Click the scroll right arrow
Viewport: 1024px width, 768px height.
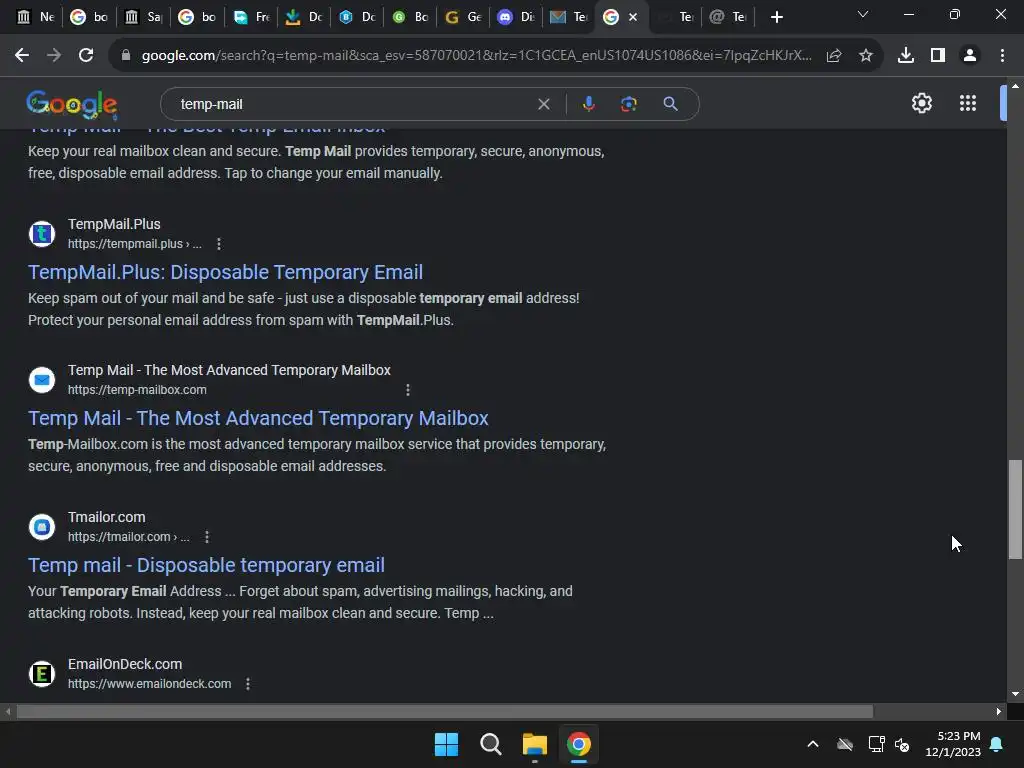tap(999, 711)
